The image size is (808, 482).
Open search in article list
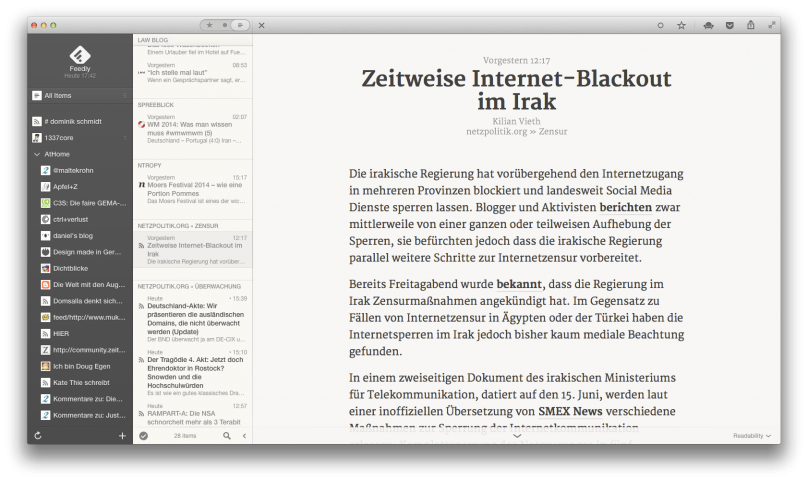coord(227,436)
